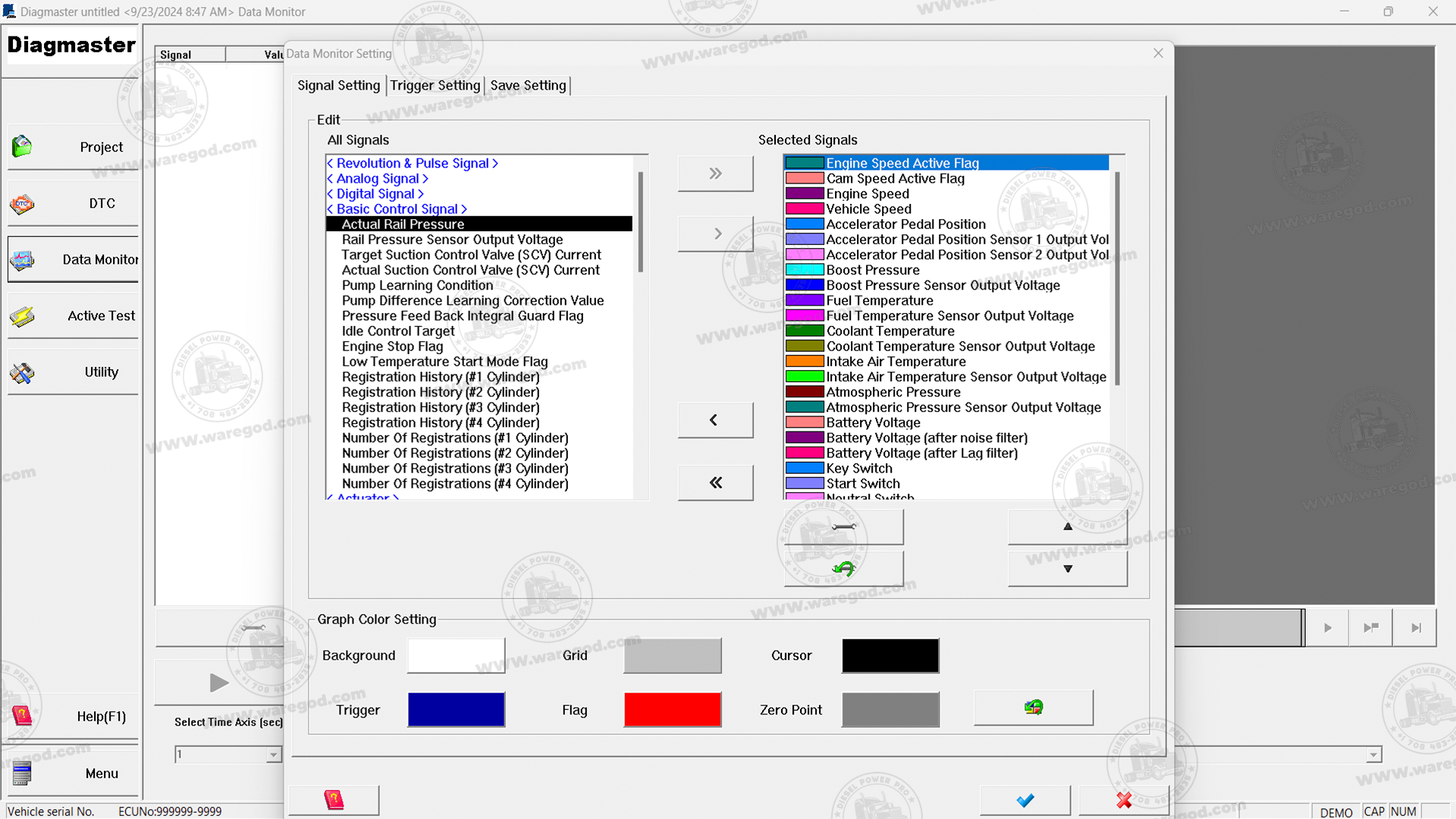Switch to the Trigger Setting tab

pos(435,86)
